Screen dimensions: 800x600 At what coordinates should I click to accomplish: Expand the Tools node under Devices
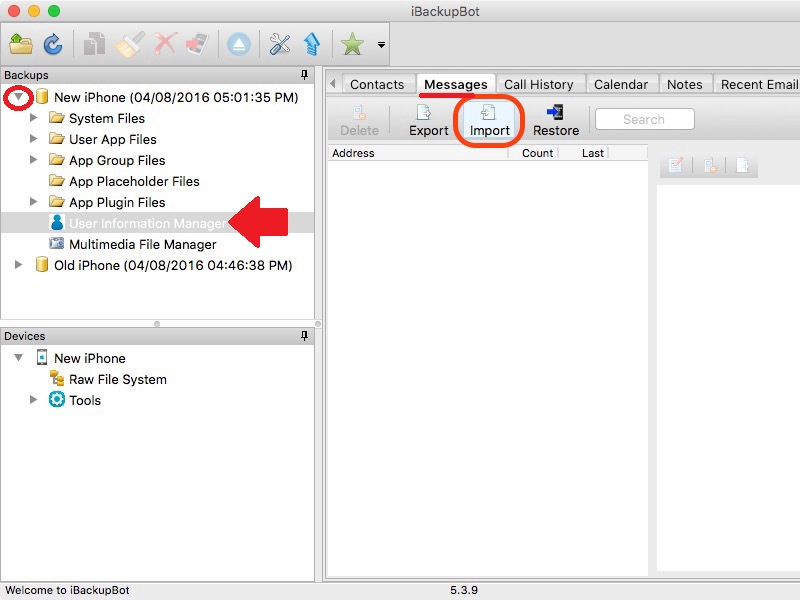tap(33, 399)
